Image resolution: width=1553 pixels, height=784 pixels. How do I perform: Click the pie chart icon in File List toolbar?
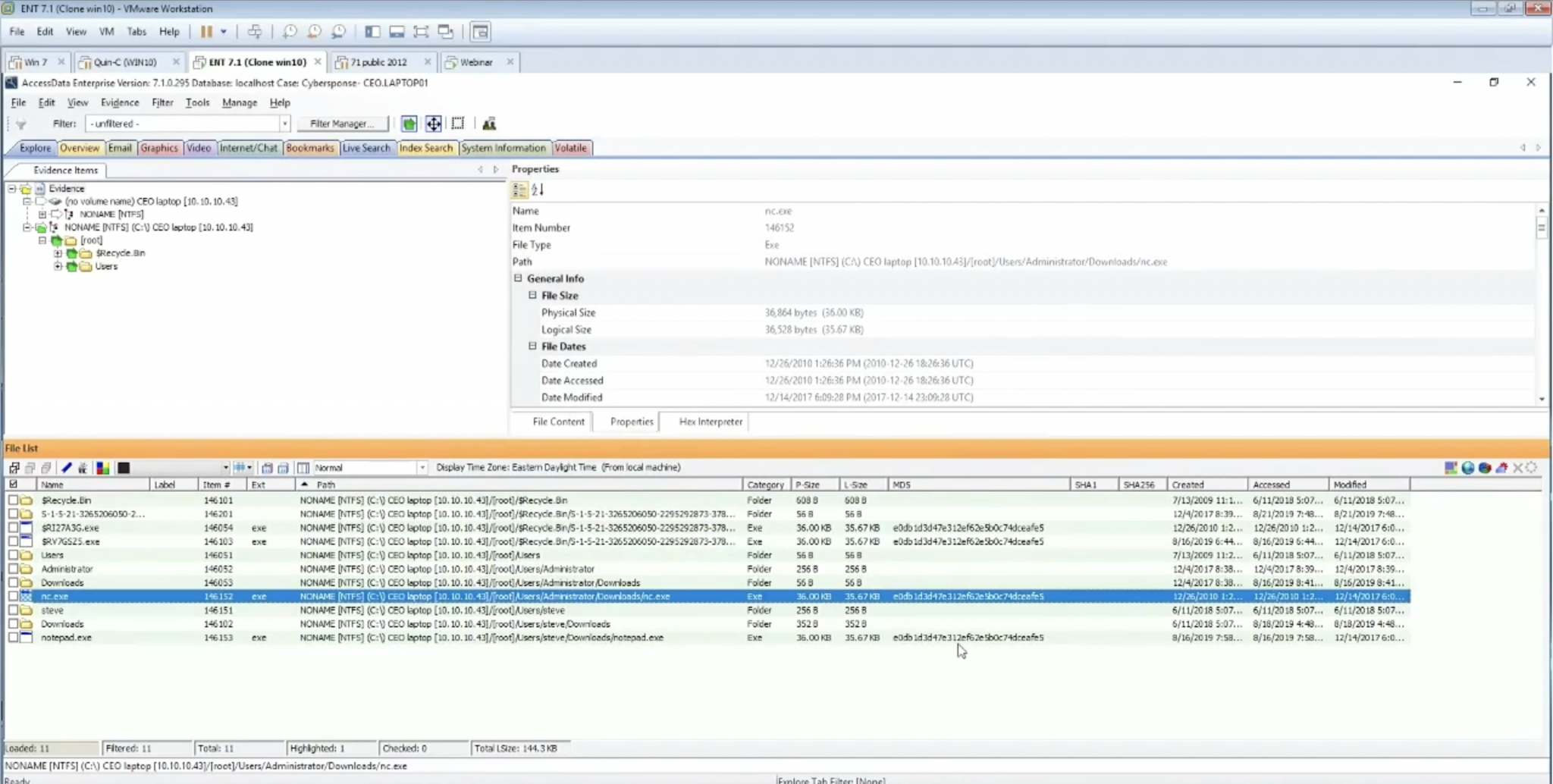pos(1485,468)
